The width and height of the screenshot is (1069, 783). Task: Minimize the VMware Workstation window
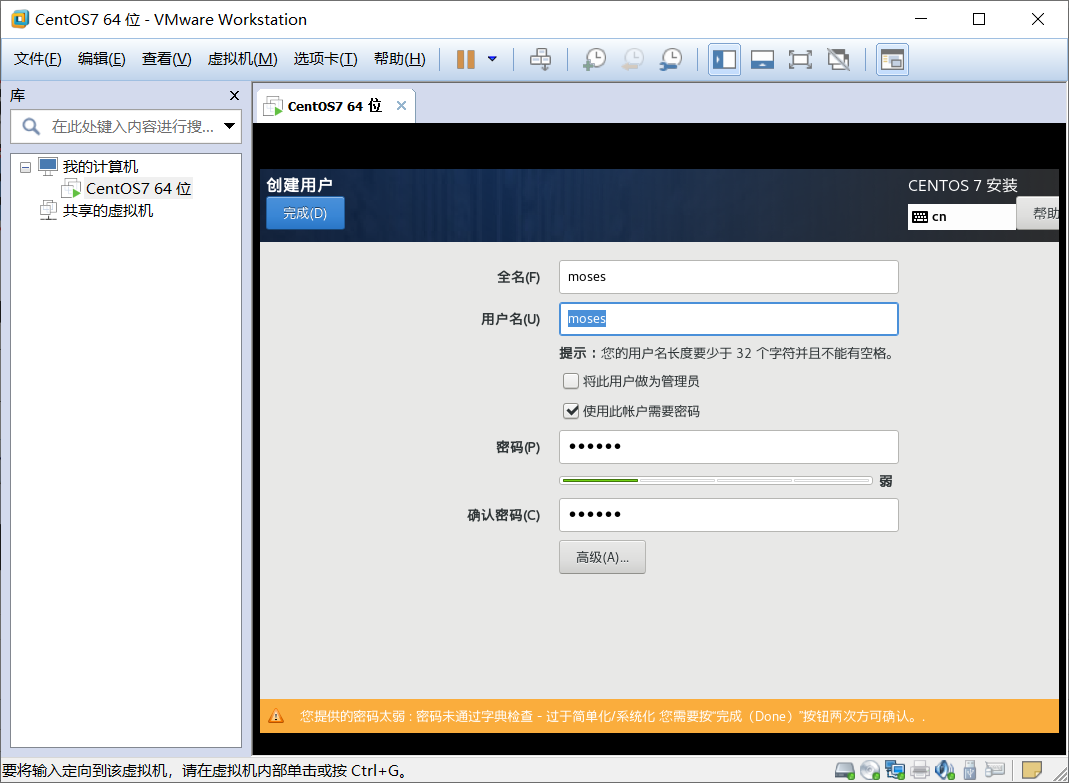pyautogui.click(x=920, y=19)
